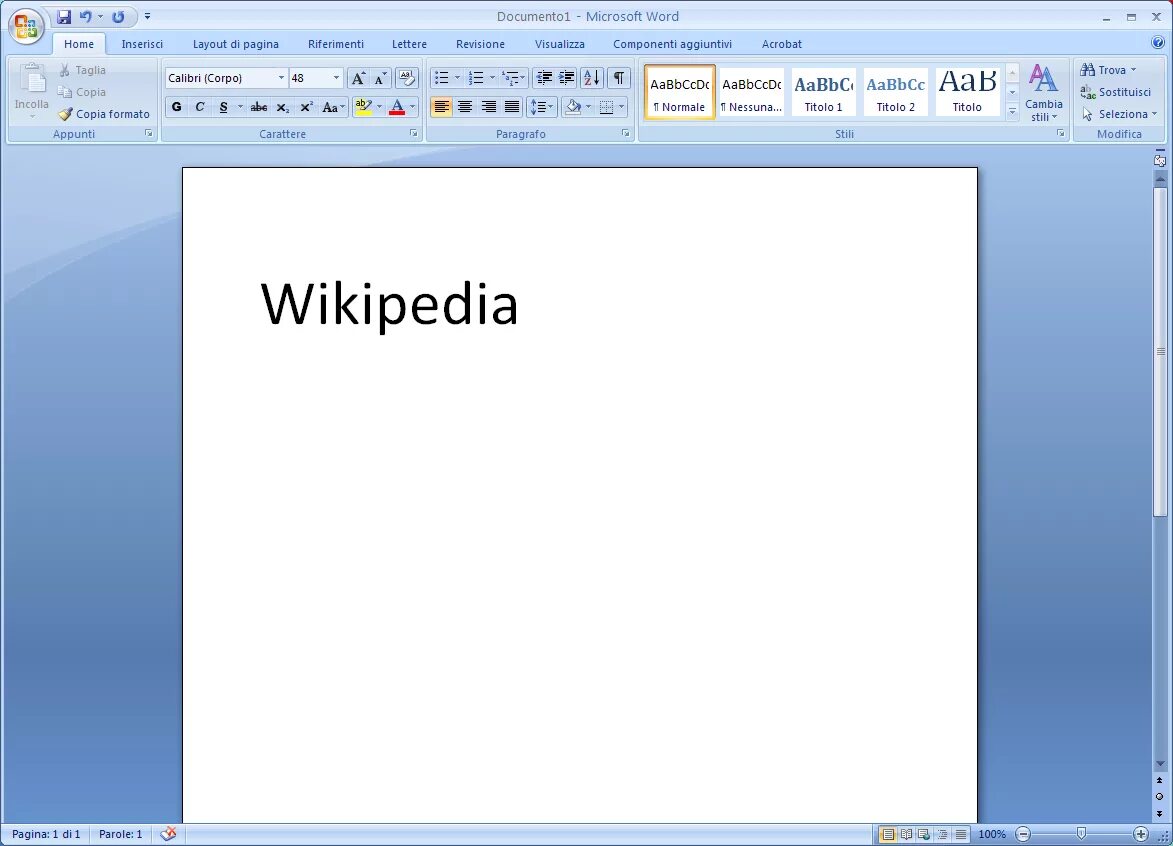Zoom in with the plus button
The height and width of the screenshot is (846, 1173).
click(1140, 833)
